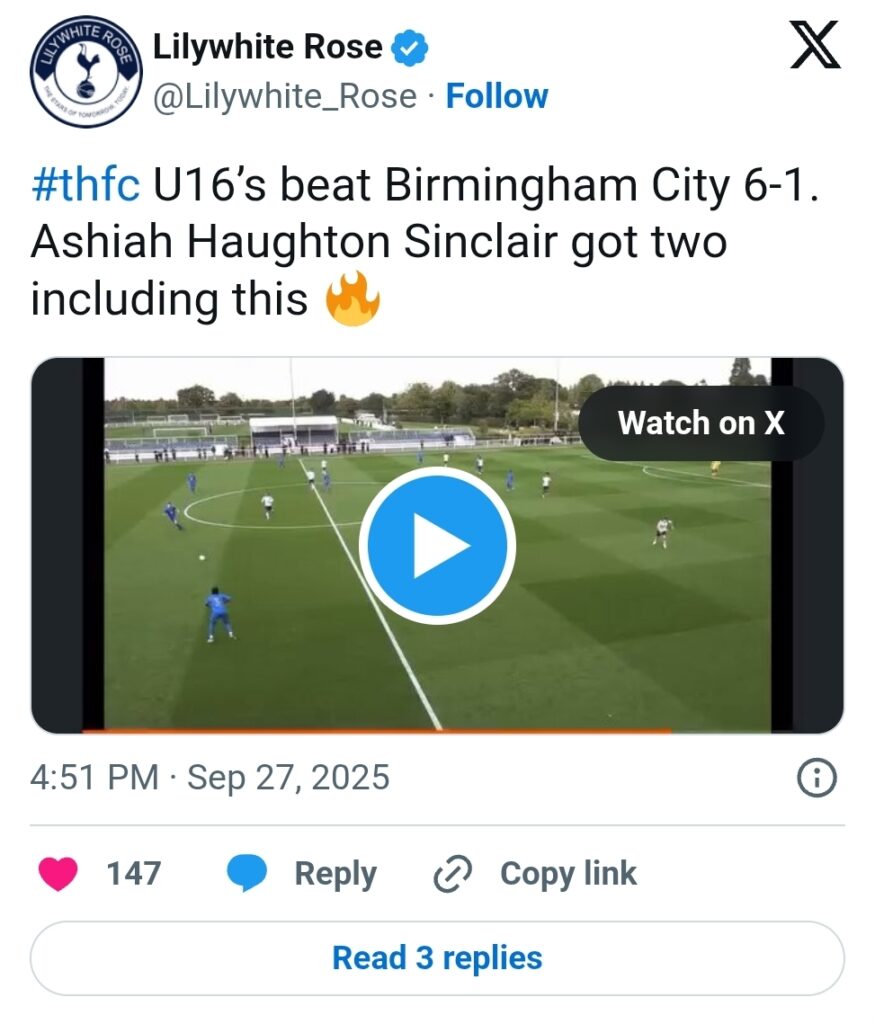This screenshot has width=875, height=1024.
Task: Click the Watch on X button
Action: [x=701, y=423]
